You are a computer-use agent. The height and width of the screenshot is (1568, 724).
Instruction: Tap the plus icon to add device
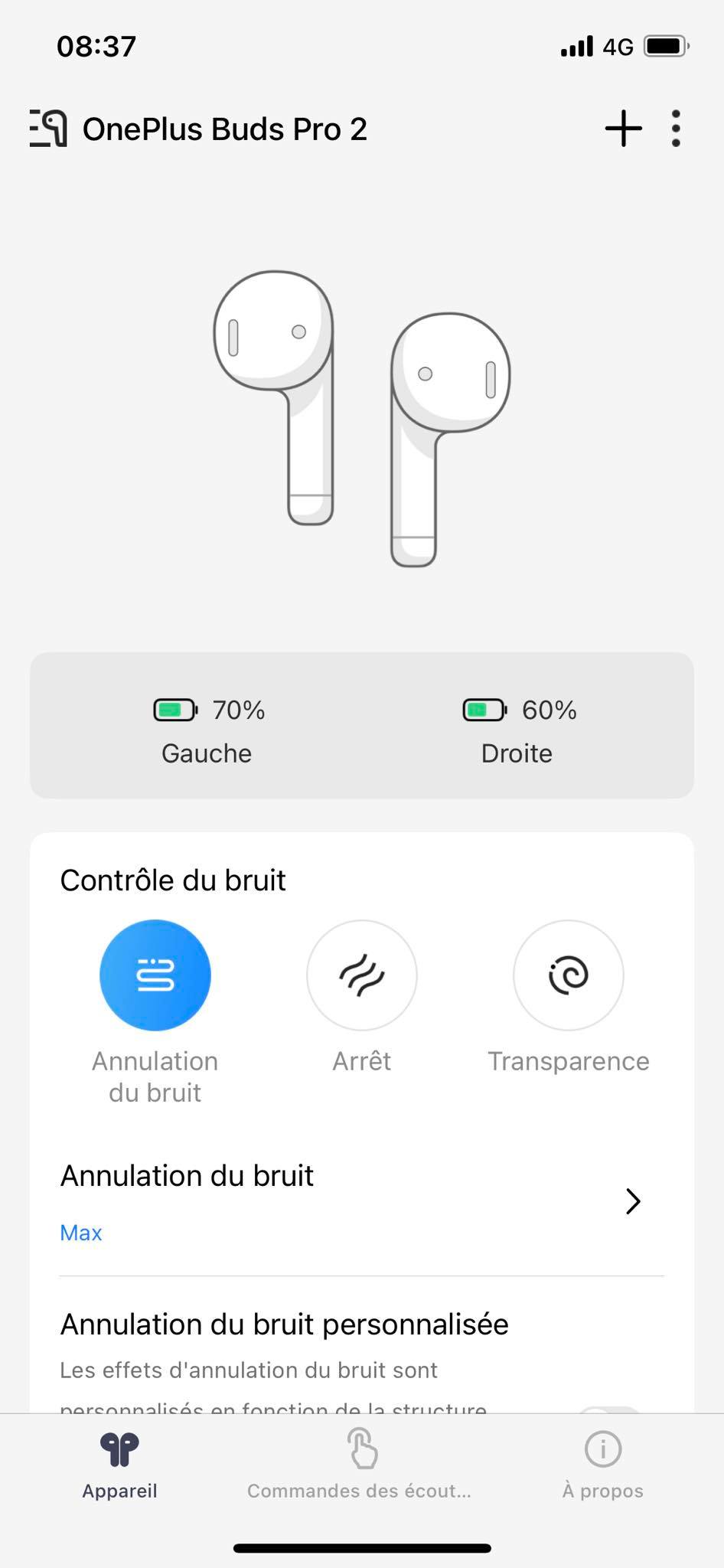(623, 129)
